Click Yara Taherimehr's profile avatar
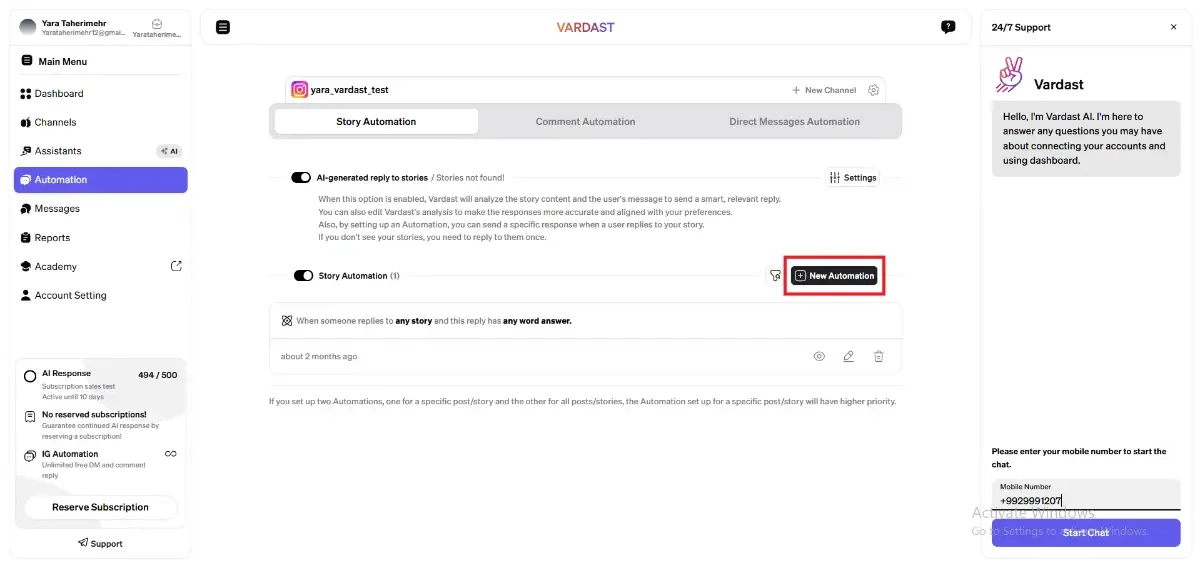The height and width of the screenshot is (568, 1200). (x=28, y=27)
